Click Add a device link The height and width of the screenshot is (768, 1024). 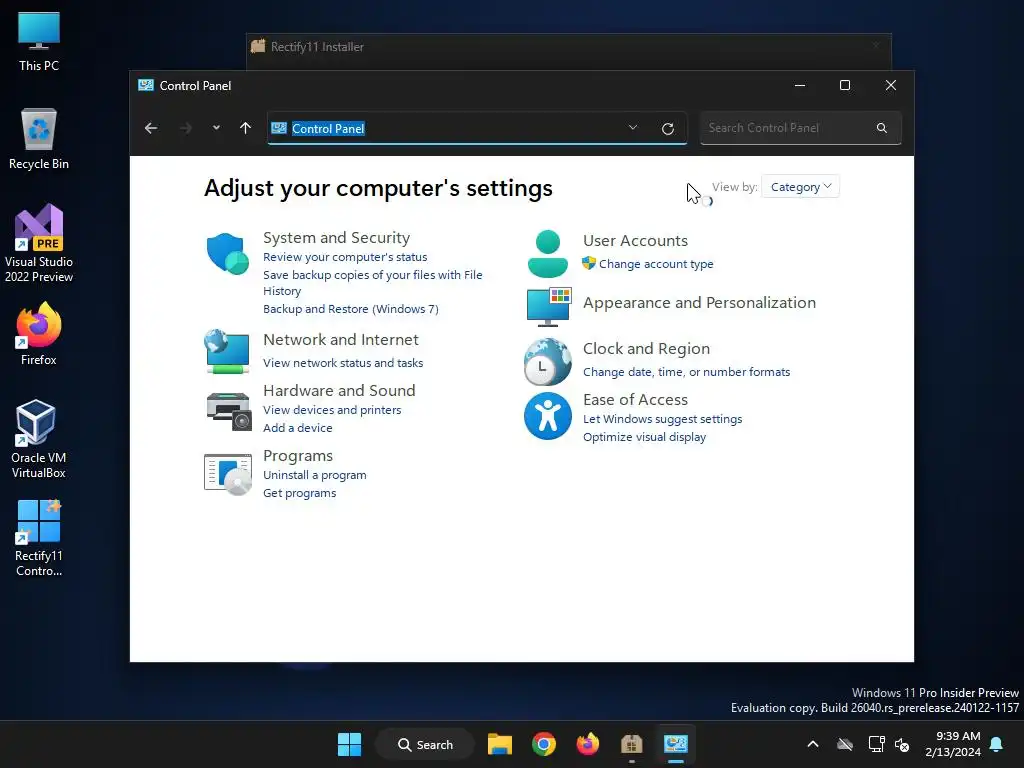point(298,428)
